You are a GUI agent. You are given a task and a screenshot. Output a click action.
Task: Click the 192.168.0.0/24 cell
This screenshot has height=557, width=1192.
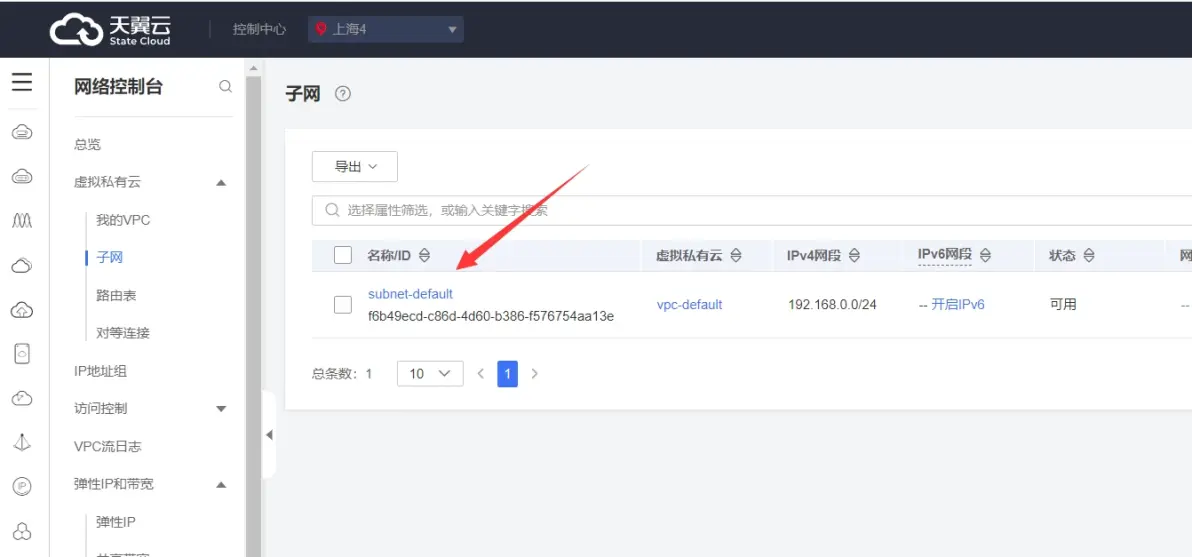click(832, 305)
